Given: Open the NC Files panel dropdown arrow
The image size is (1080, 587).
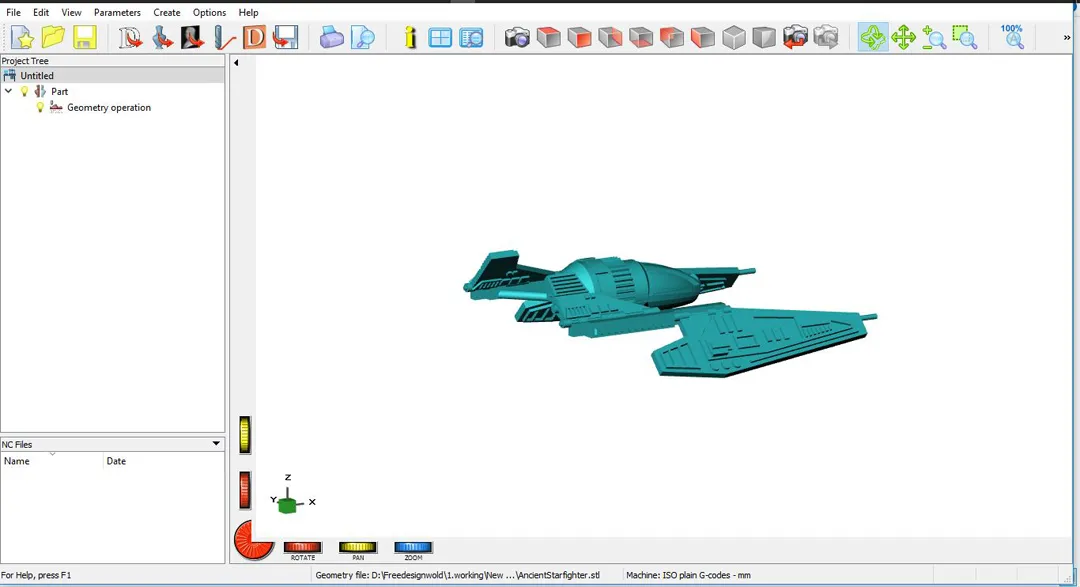Looking at the screenshot, I should (216, 444).
